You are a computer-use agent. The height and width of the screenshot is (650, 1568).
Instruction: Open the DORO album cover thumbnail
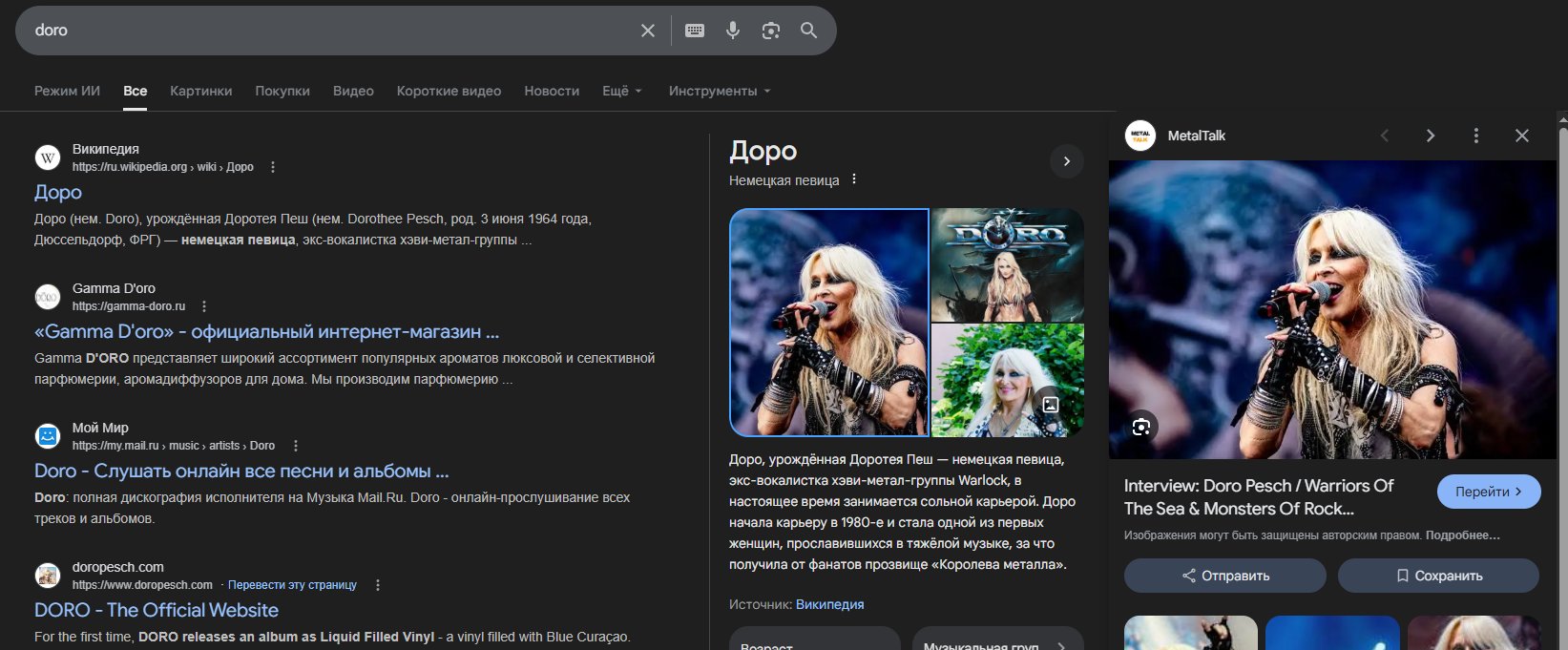coord(1007,265)
